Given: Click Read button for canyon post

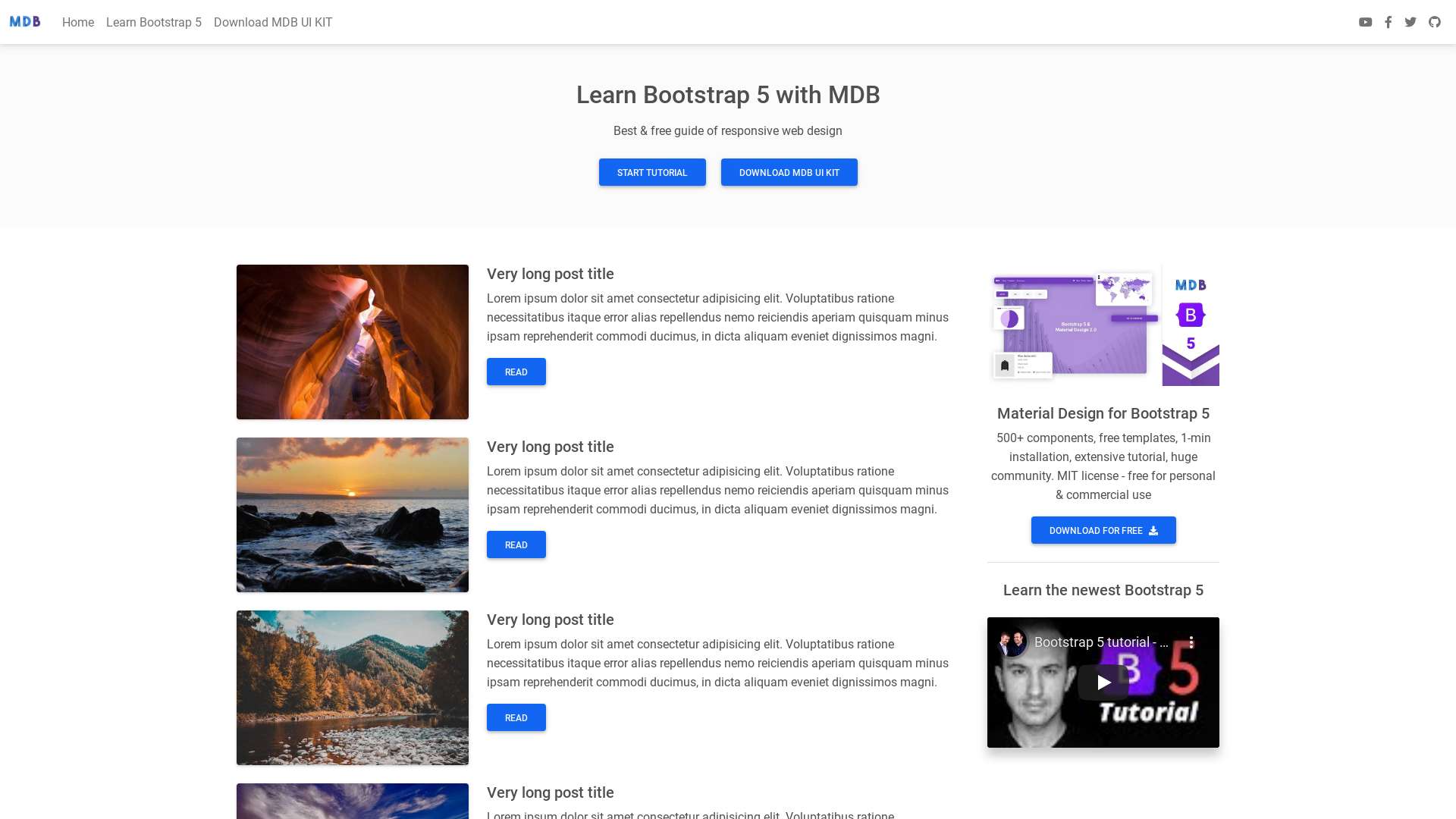Looking at the screenshot, I should pos(516,372).
